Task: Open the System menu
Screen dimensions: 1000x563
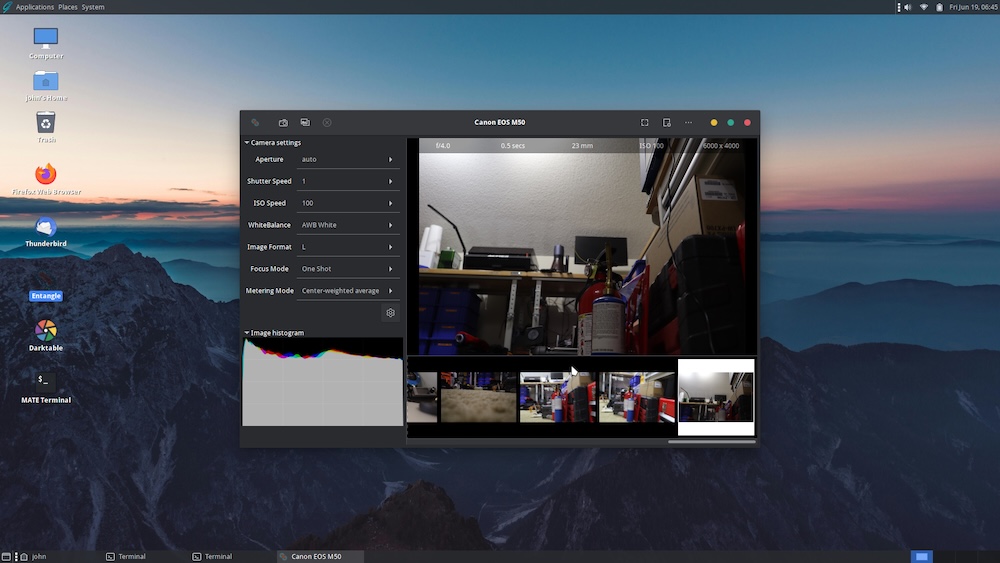Action: point(93,7)
